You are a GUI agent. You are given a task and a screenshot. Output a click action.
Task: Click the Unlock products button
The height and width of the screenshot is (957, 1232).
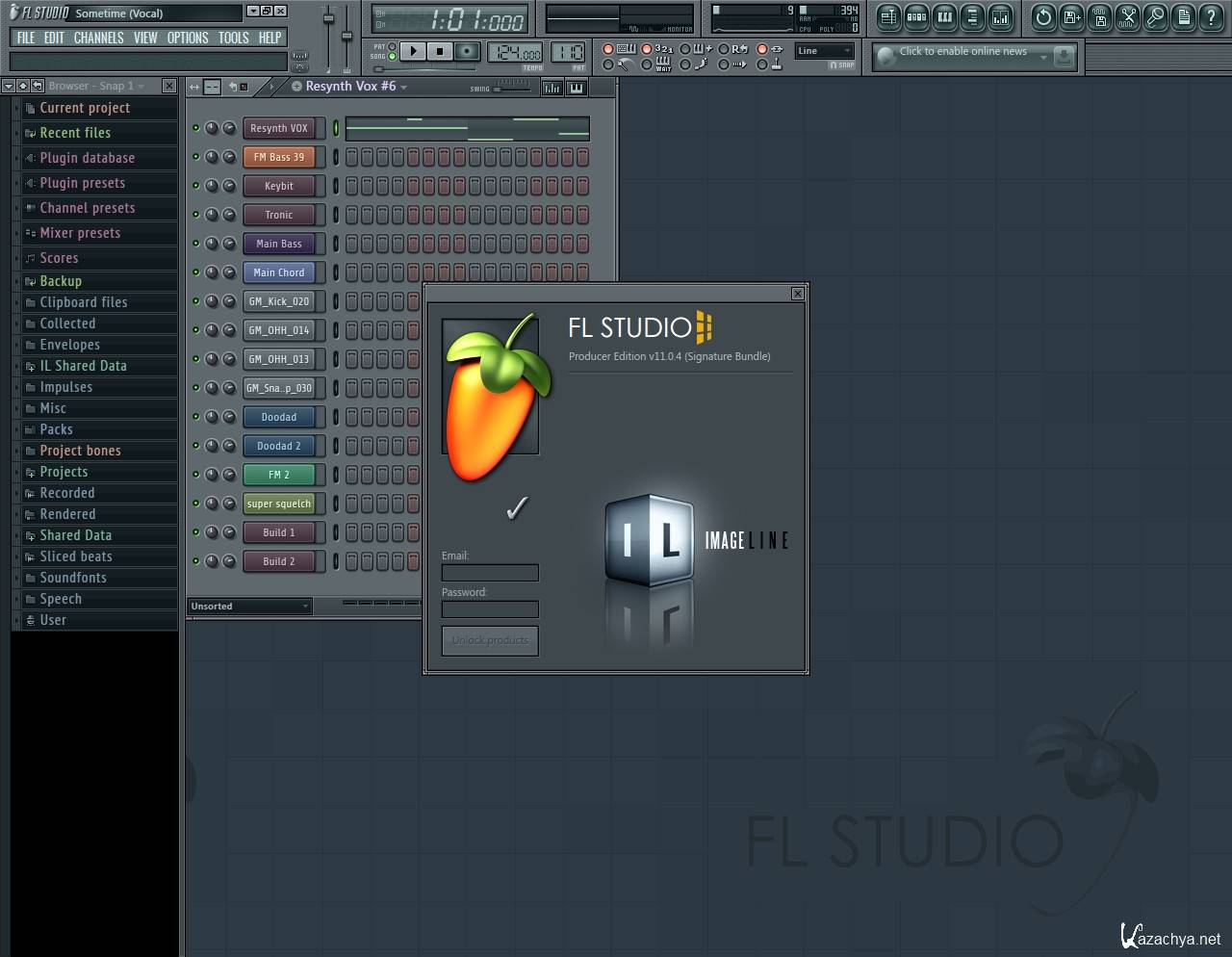(490, 640)
